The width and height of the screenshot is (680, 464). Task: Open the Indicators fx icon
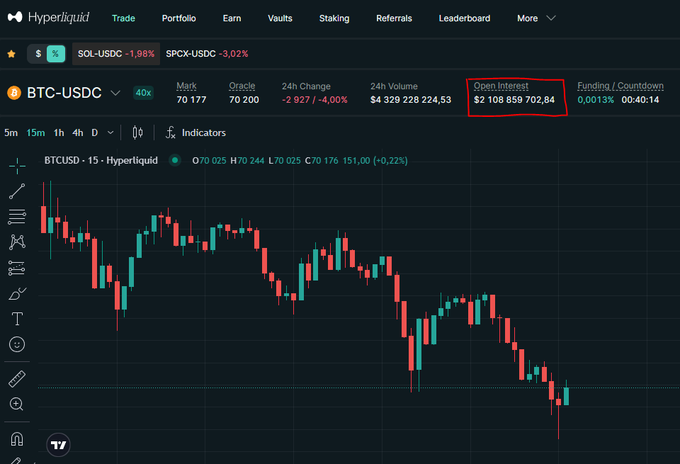tap(170, 133)
